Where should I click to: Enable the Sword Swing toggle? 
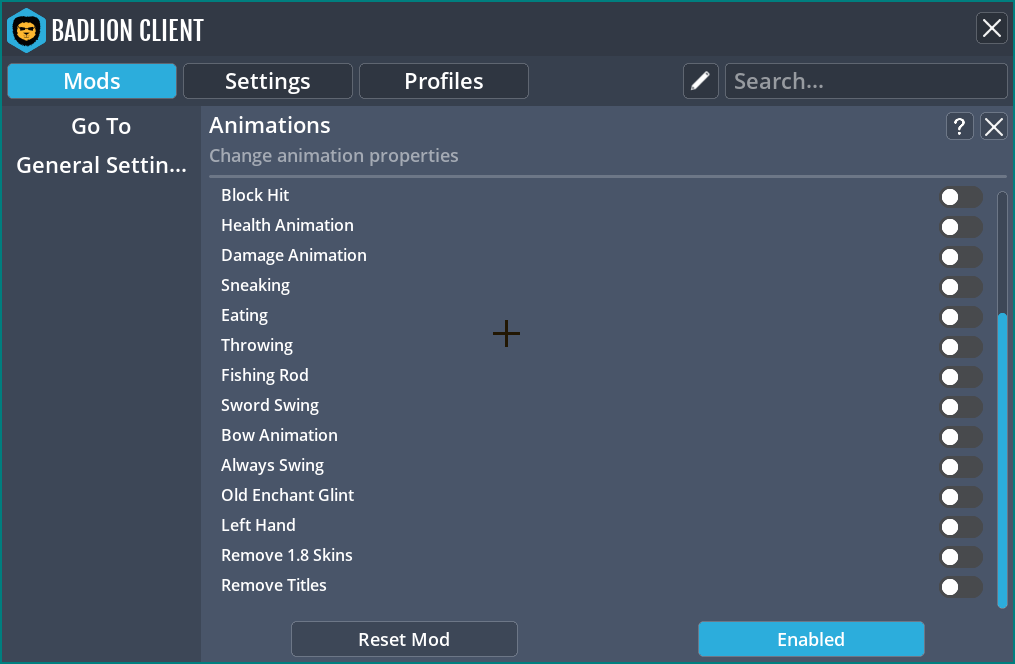960,407
